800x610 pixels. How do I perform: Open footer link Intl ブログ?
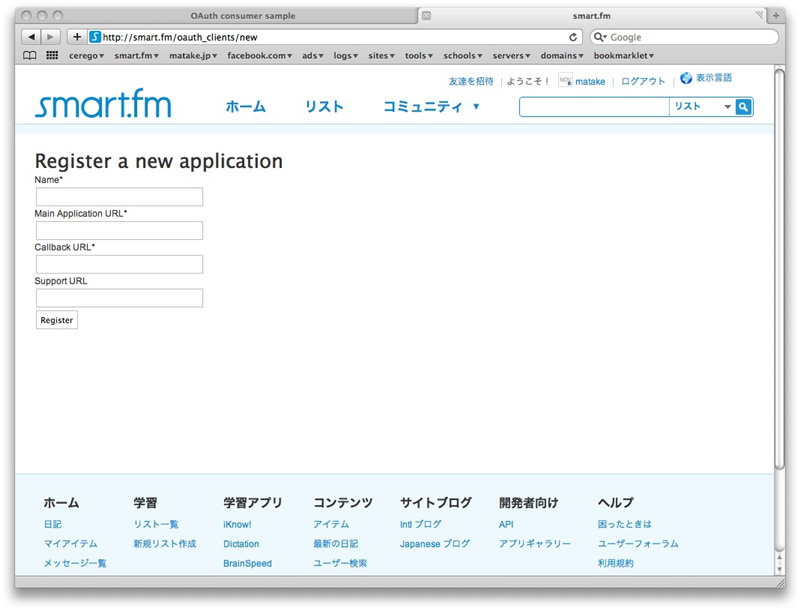[x=420, y=524]
